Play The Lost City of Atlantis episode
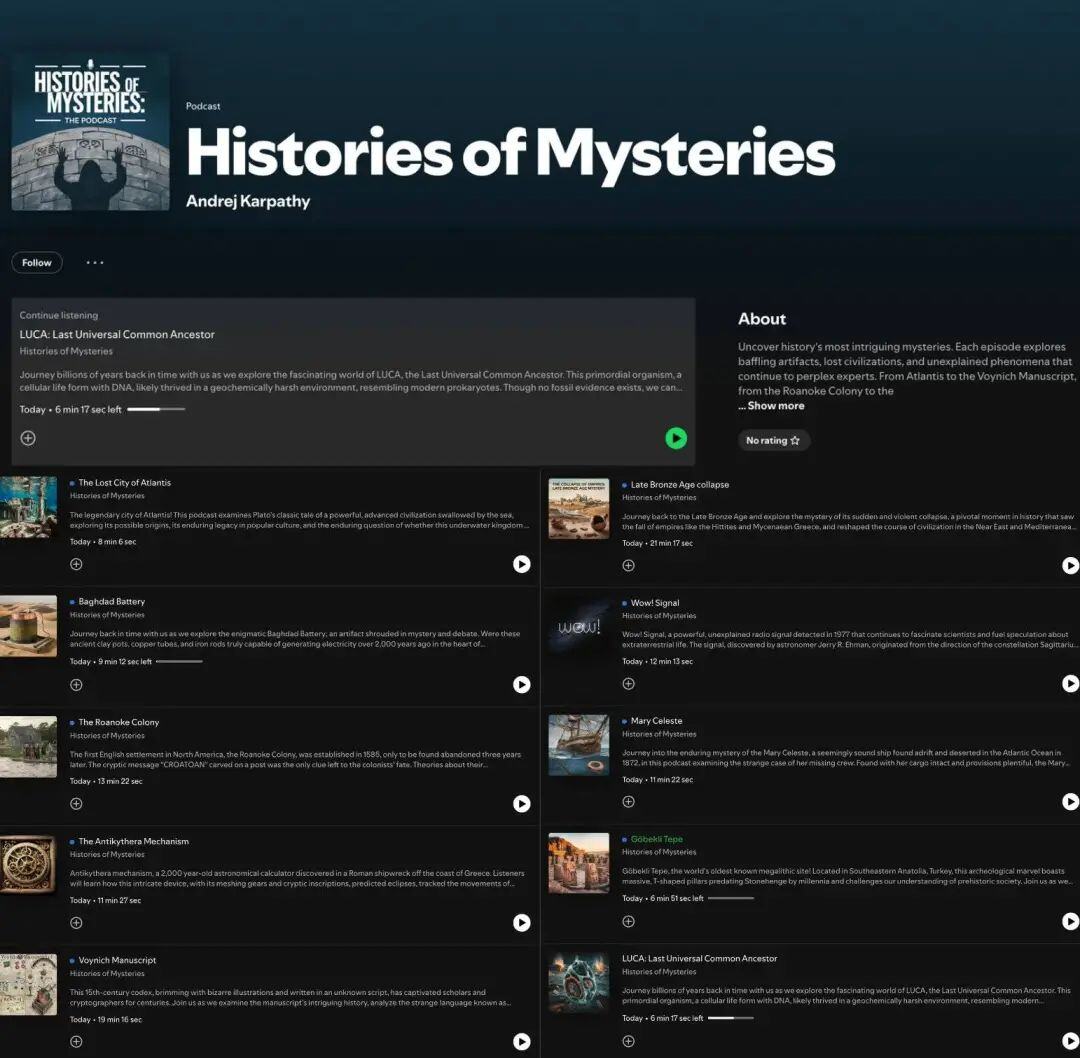This screenshot has height=1058, width=1080. (x=521, y=564)
